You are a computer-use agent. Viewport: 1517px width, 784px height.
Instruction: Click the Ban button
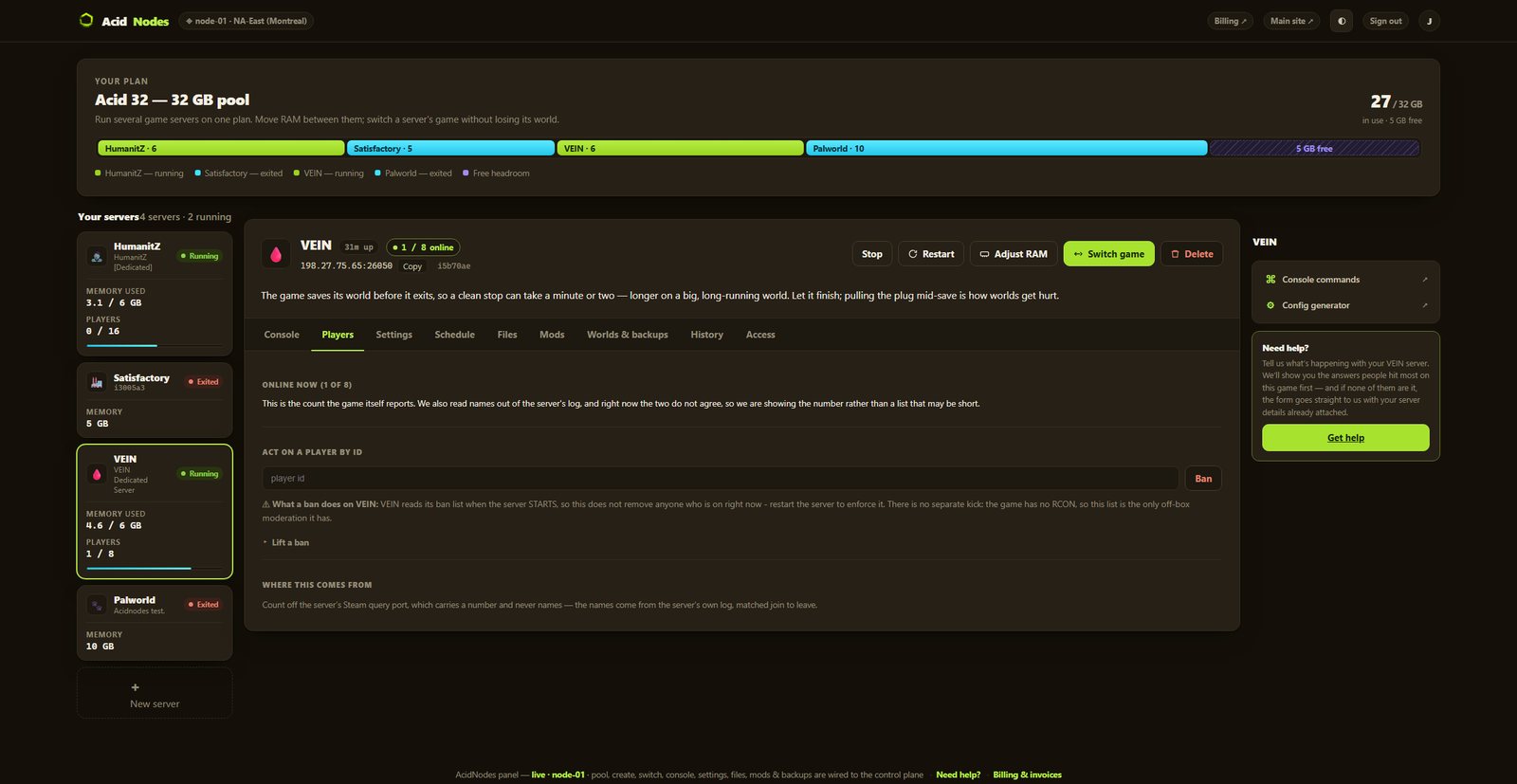(1203, 479)
